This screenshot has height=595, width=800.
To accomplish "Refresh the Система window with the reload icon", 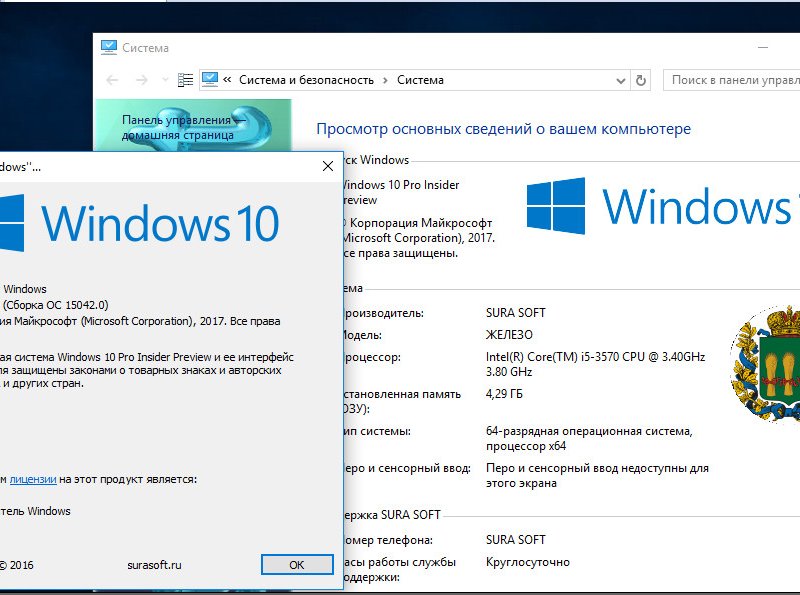I will 640,80.
